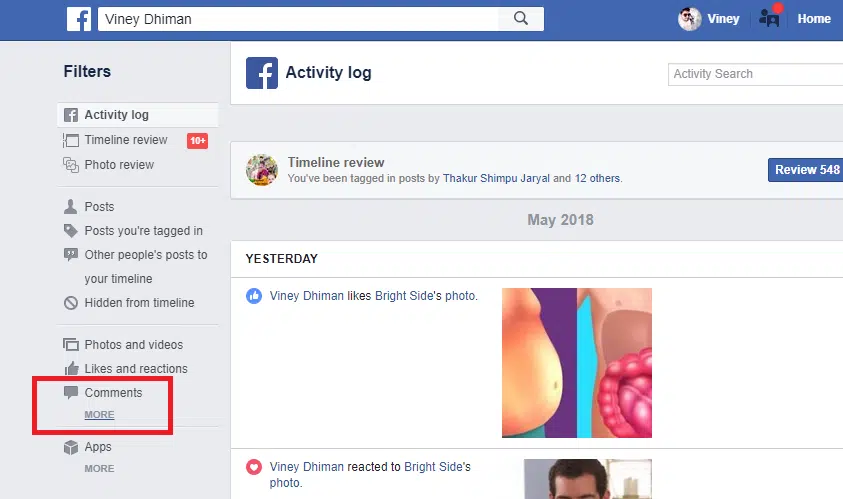Open the belly illustration photo thumbnail

[577, 363]
